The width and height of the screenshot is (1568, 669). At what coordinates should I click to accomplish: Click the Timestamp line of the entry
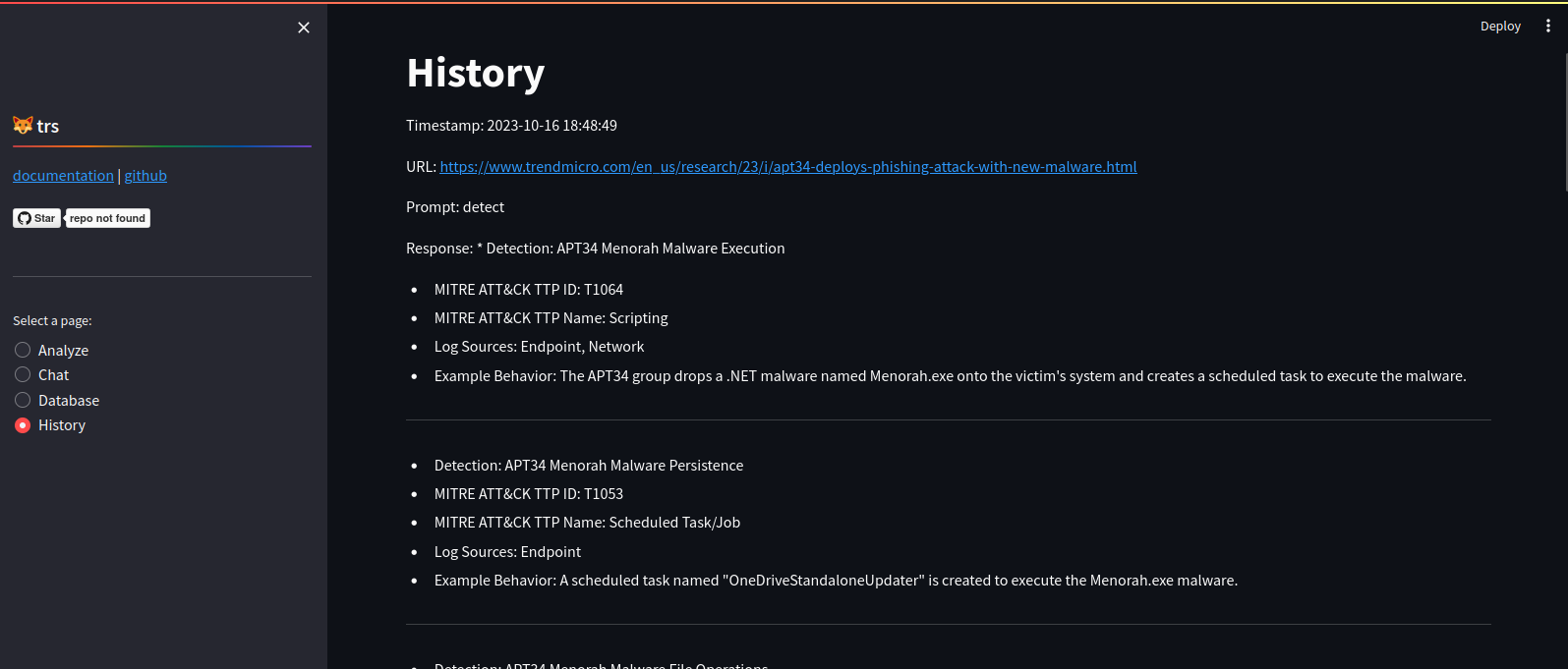tap(511, 126)
